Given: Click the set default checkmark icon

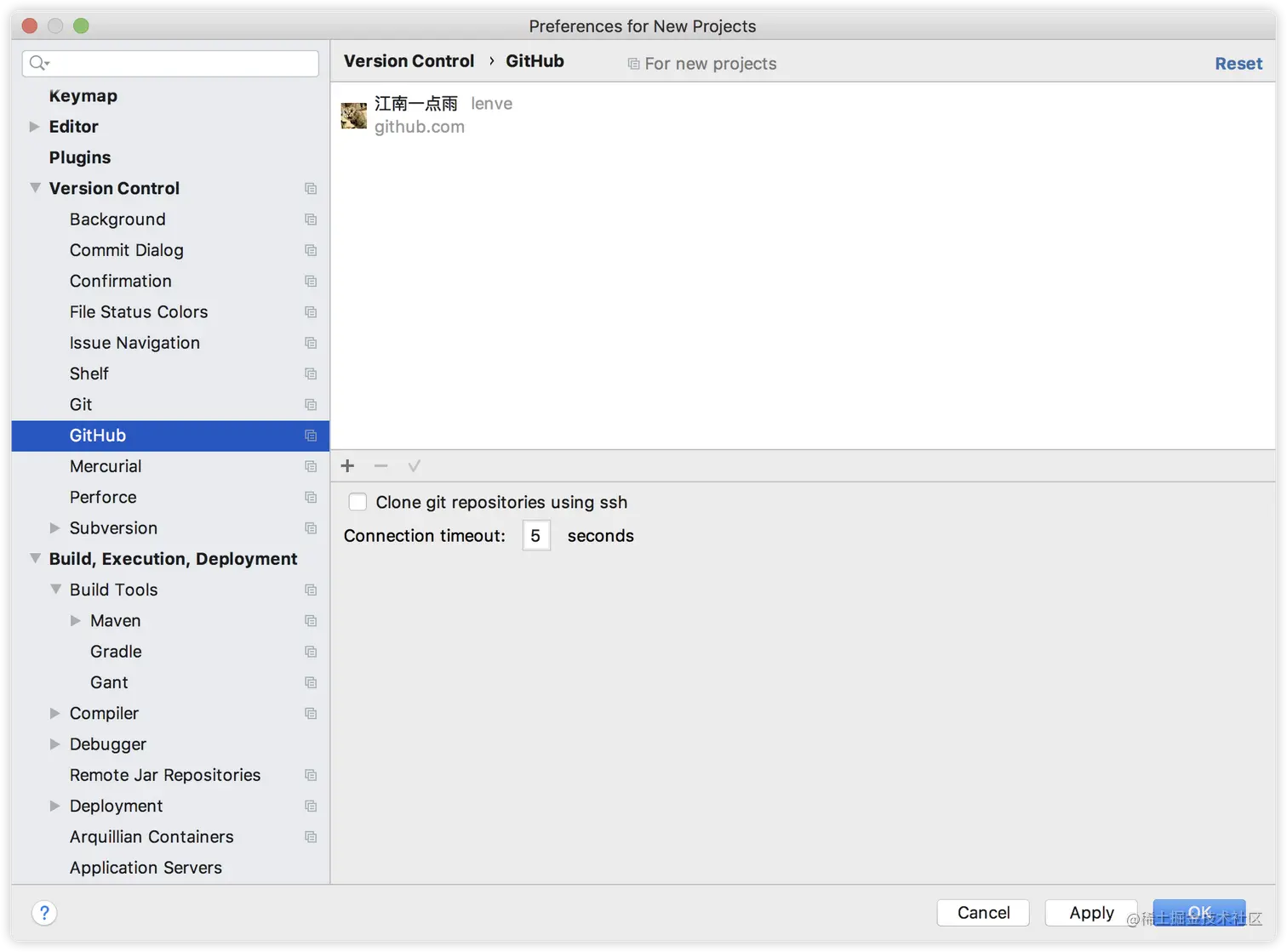Looking at the screenshot, I should tap(415, 465).
